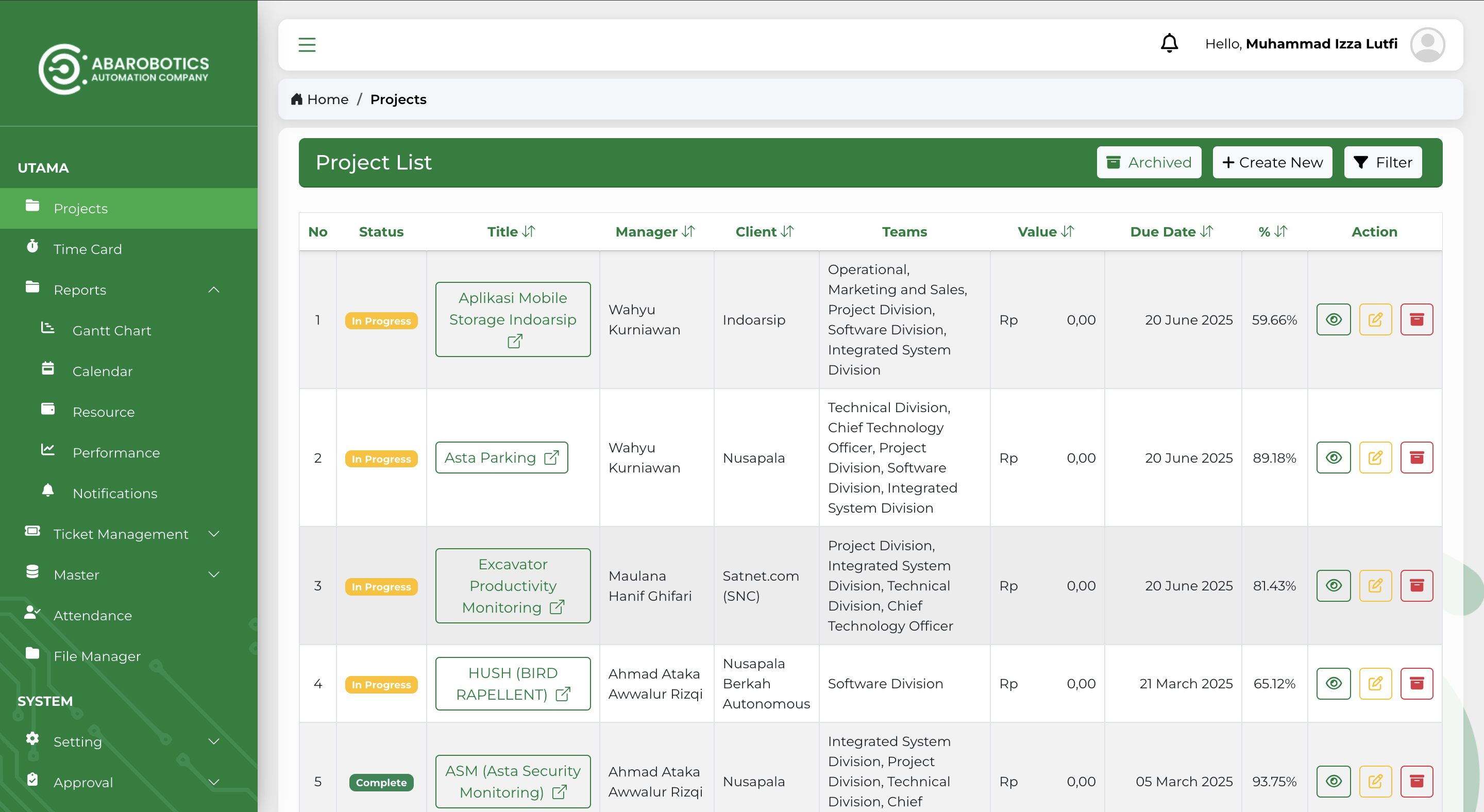Screen dimensions: 1484x812
Task: Open the HUSH (BIRD RAPELLENT) title link
Action: pos(513,684)
